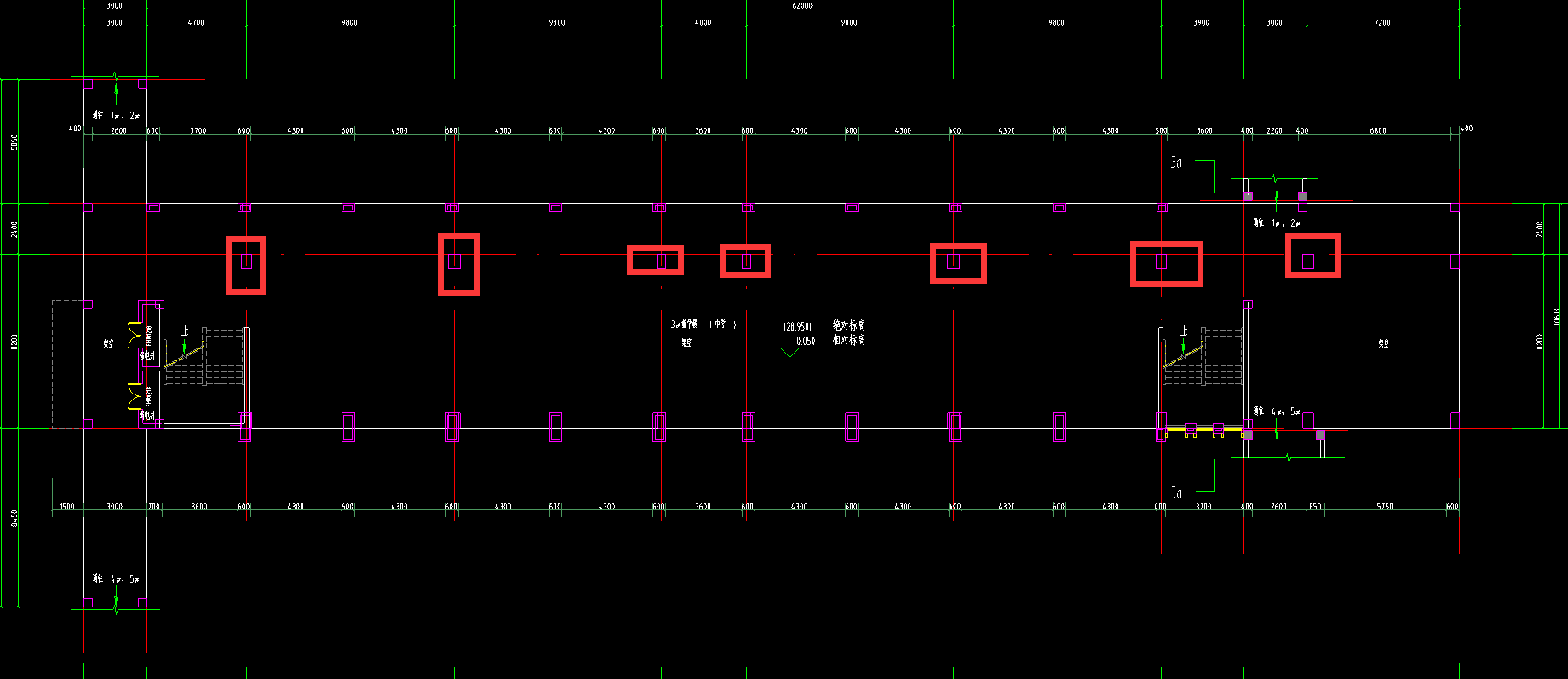Screen dimensions: 1568x679
Task: Click the green elevation triangle marker
Action: 790,352
